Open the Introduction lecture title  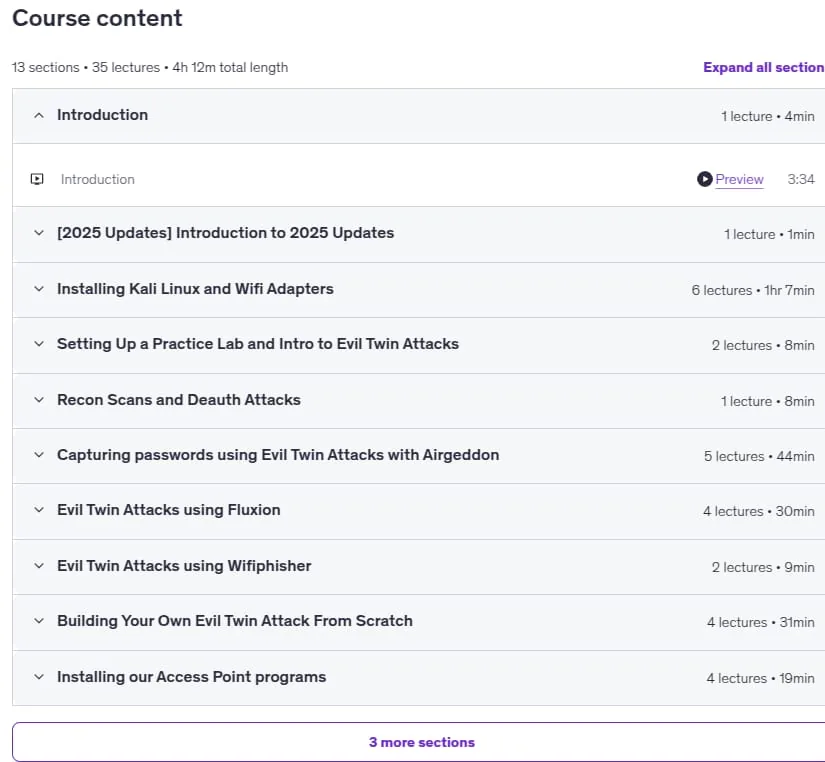[98, 179]
